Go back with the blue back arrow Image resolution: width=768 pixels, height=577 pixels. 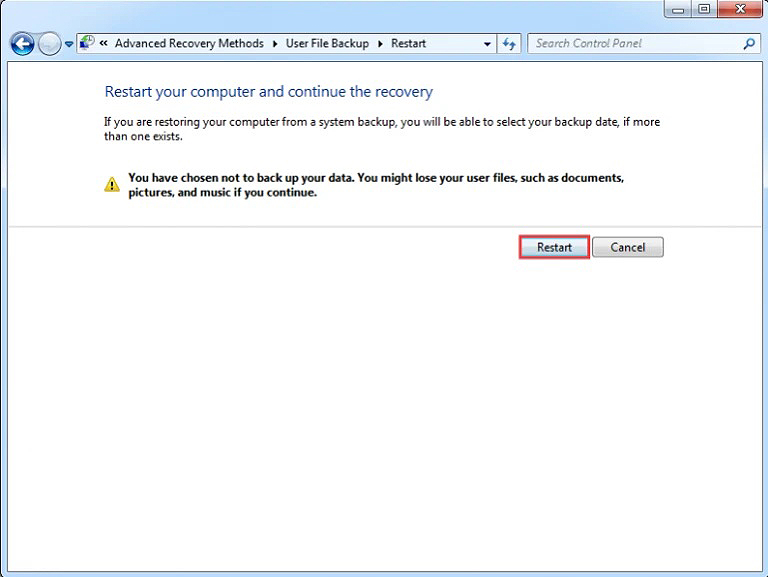pyautogui.click(x=22, y=44)
